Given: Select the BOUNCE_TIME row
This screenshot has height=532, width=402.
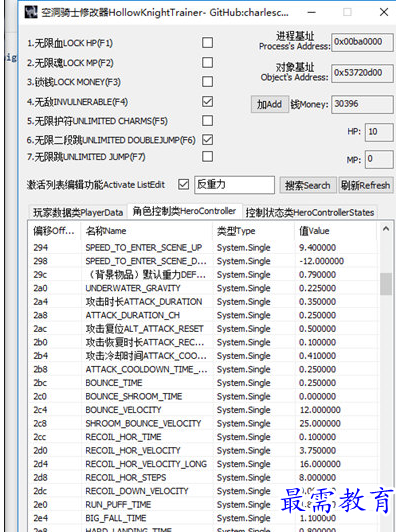Looking at the screenshot, I should (203, 383).
